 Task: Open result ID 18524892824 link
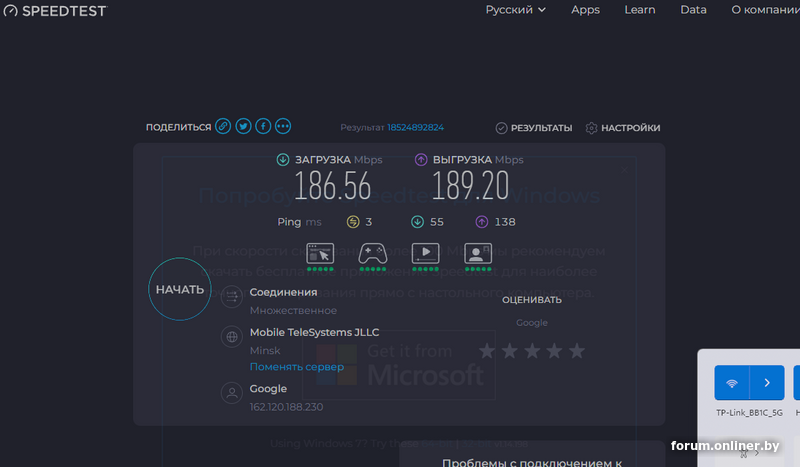point(415,128)
